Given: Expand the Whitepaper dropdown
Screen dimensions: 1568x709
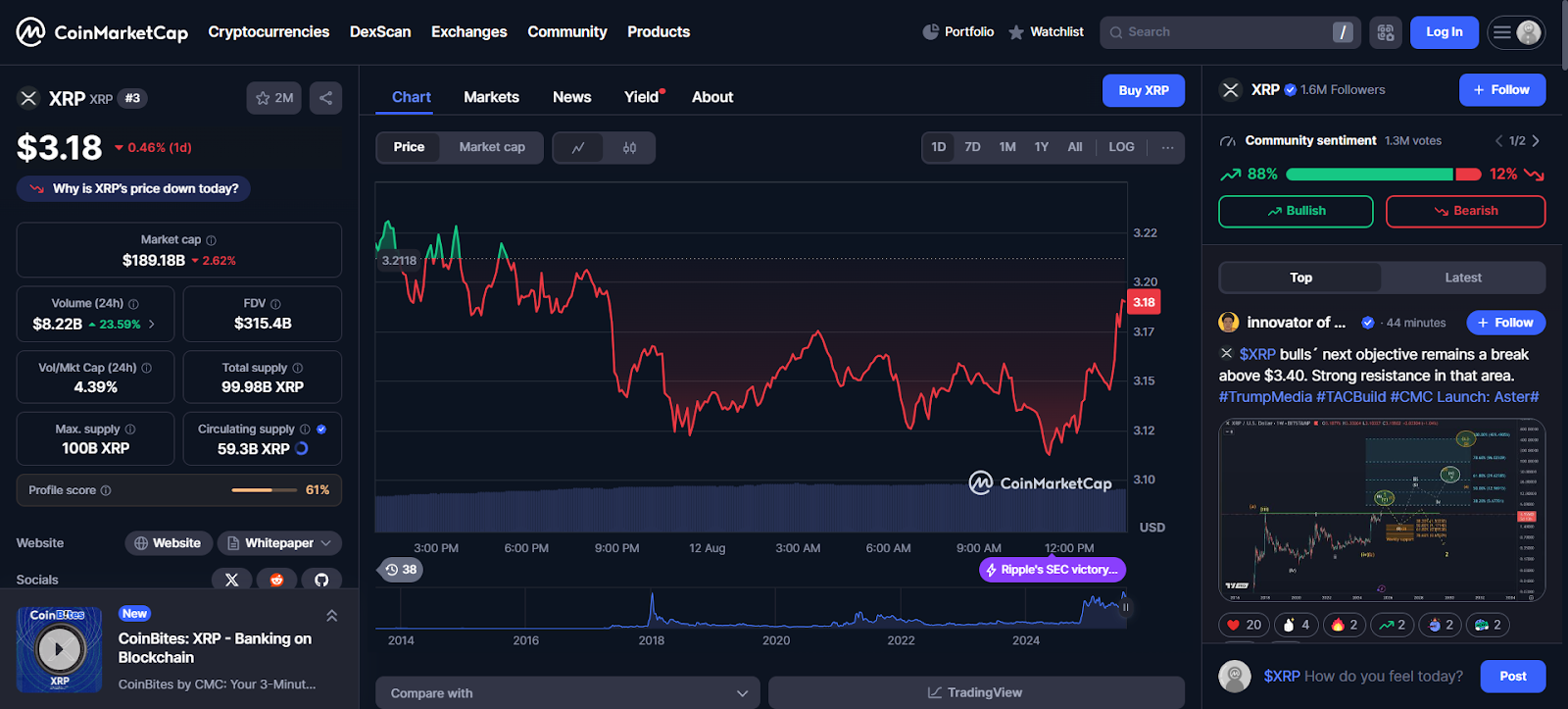Looking at the screenshot, I should [x=279, y=543].
